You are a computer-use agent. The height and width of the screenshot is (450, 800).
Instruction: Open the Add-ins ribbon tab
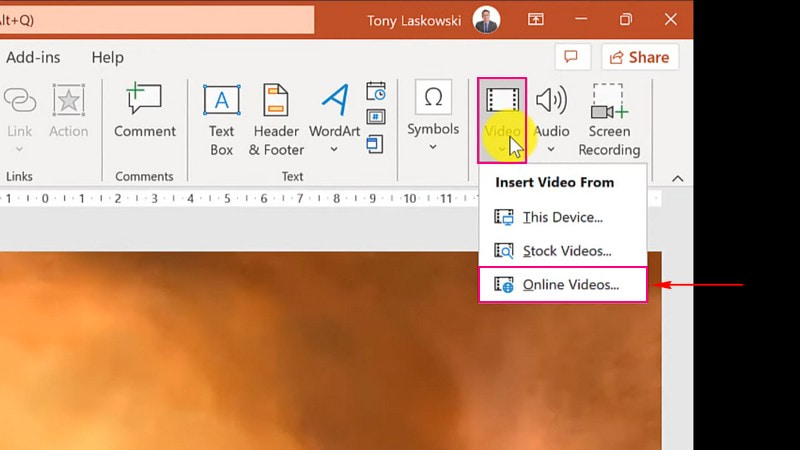click(33, 57)
